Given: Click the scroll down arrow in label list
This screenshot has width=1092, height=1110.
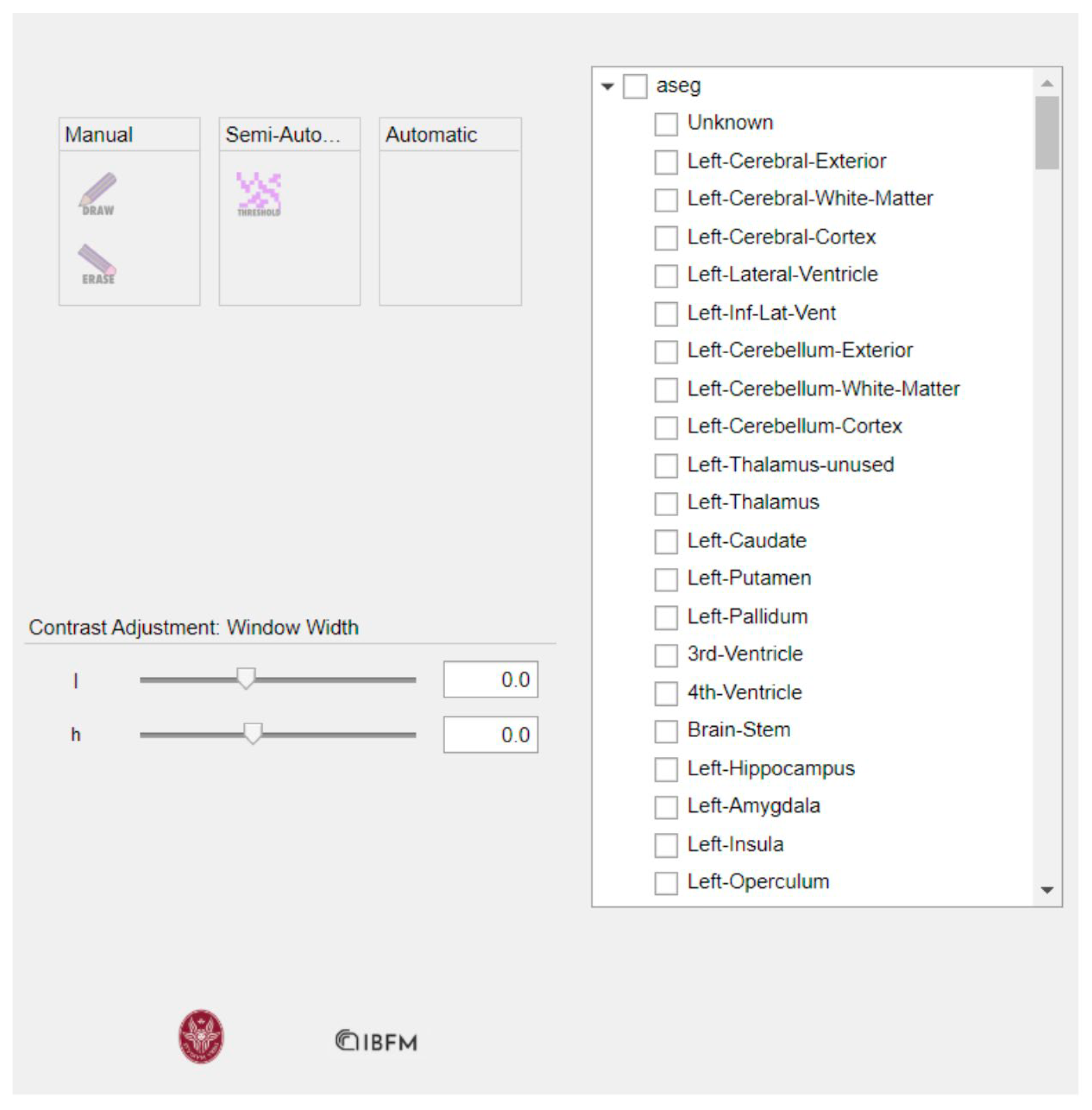Looking at the screenshot, I should [x=1047, y=890].
